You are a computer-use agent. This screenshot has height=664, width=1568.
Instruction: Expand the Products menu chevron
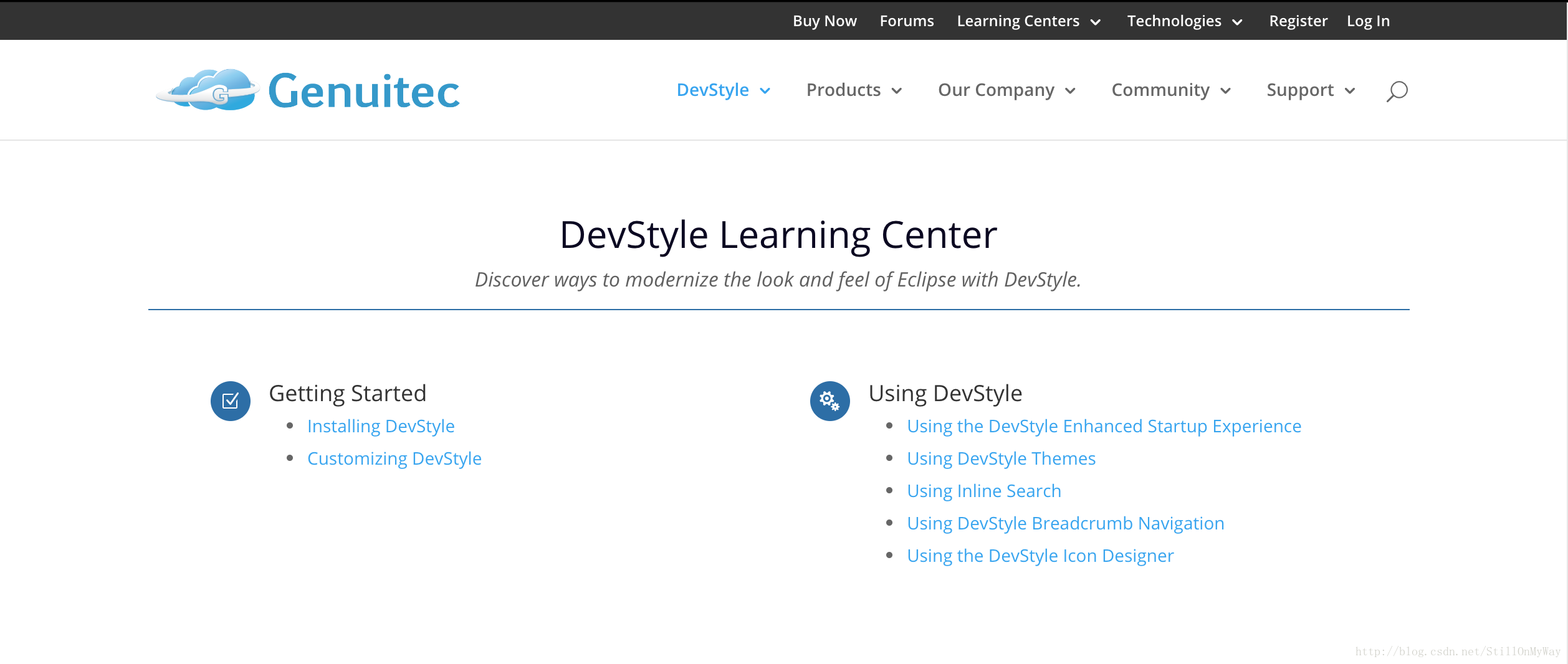point(897,91)
